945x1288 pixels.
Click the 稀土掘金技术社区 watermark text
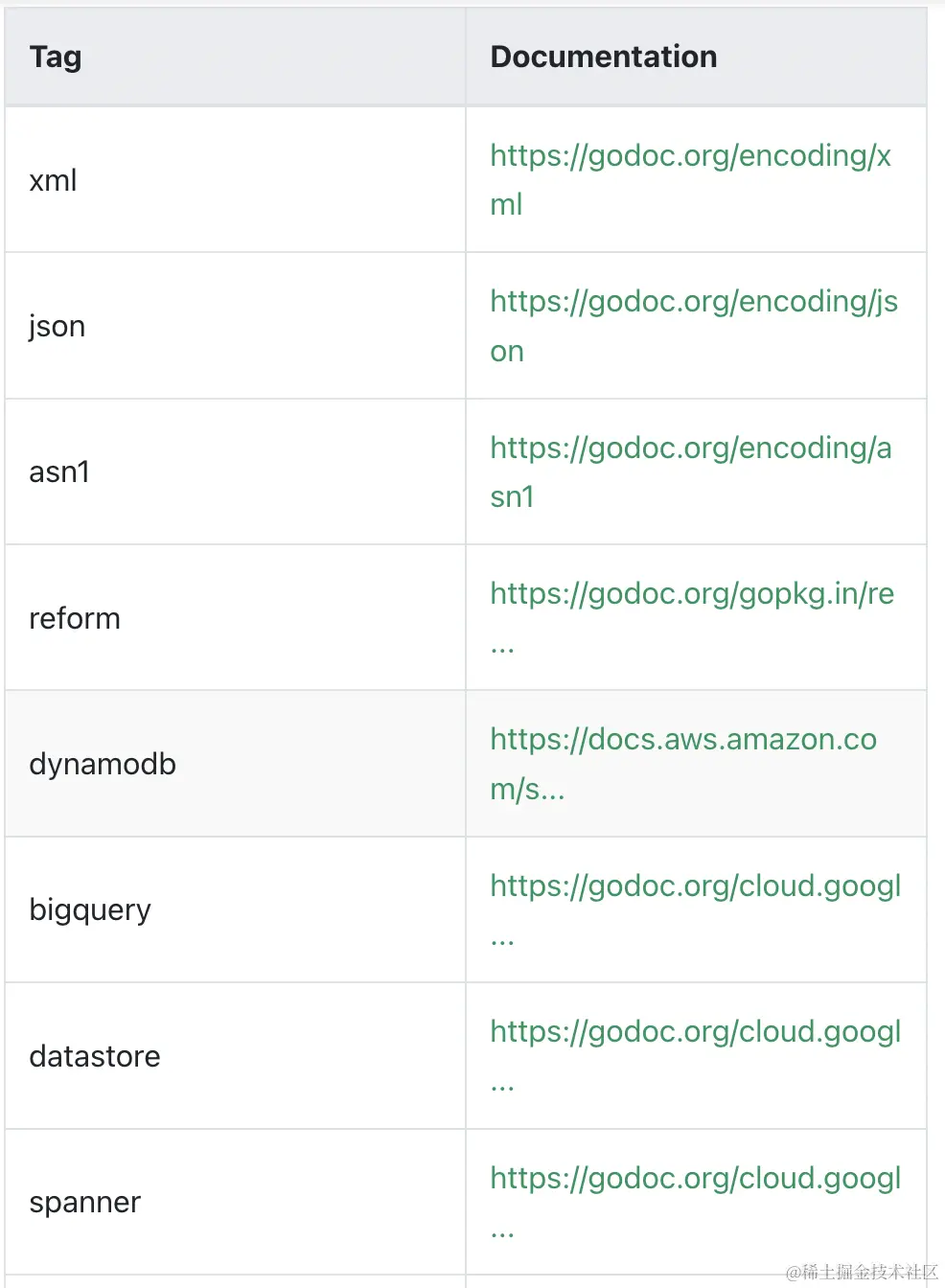[870, 1272]
